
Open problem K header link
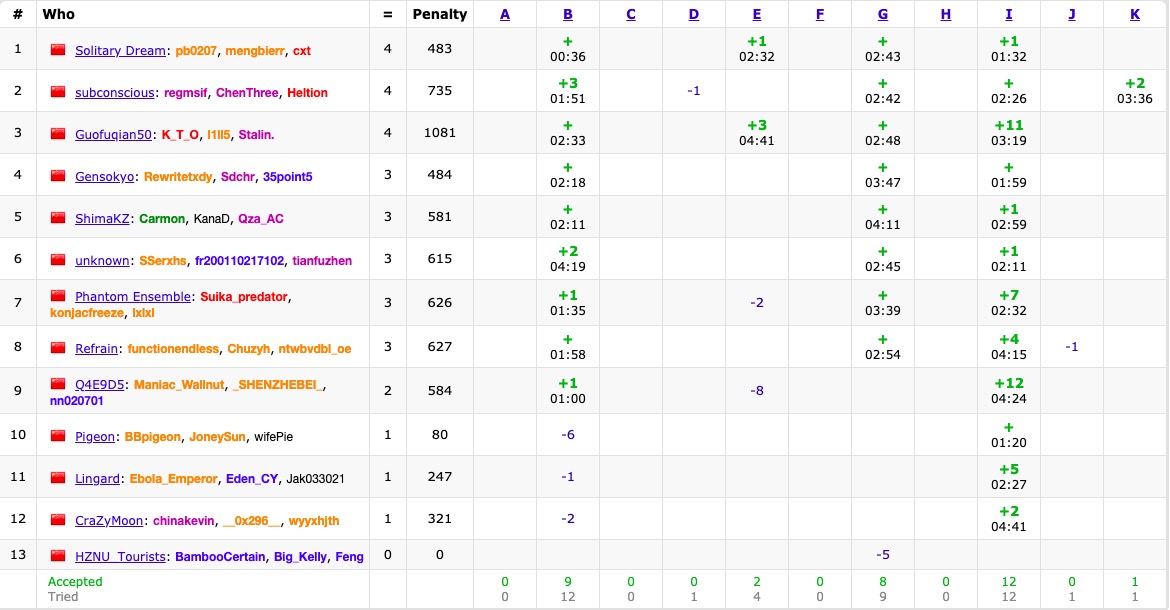coord(1134,14)
